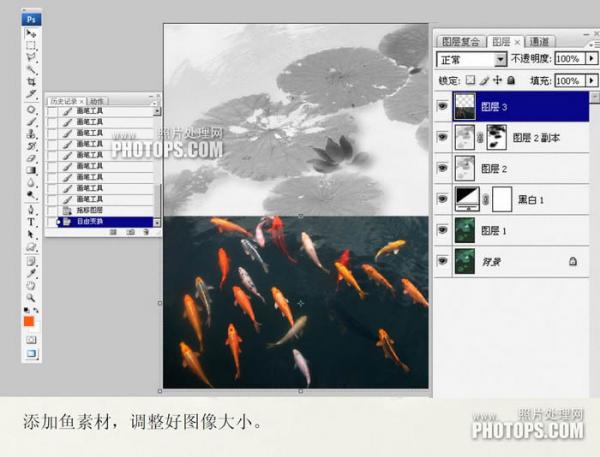The width and height of the screenshot is (600, 457).
Task: Enable lock transparent pixels
Action: 470,80
